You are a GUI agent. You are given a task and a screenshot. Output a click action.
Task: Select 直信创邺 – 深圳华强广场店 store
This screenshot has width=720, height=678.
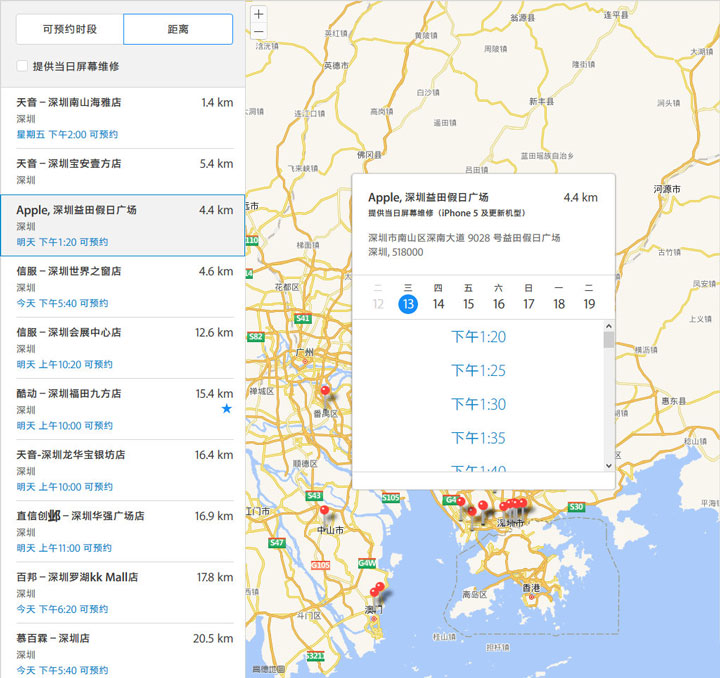click(124, 531)
